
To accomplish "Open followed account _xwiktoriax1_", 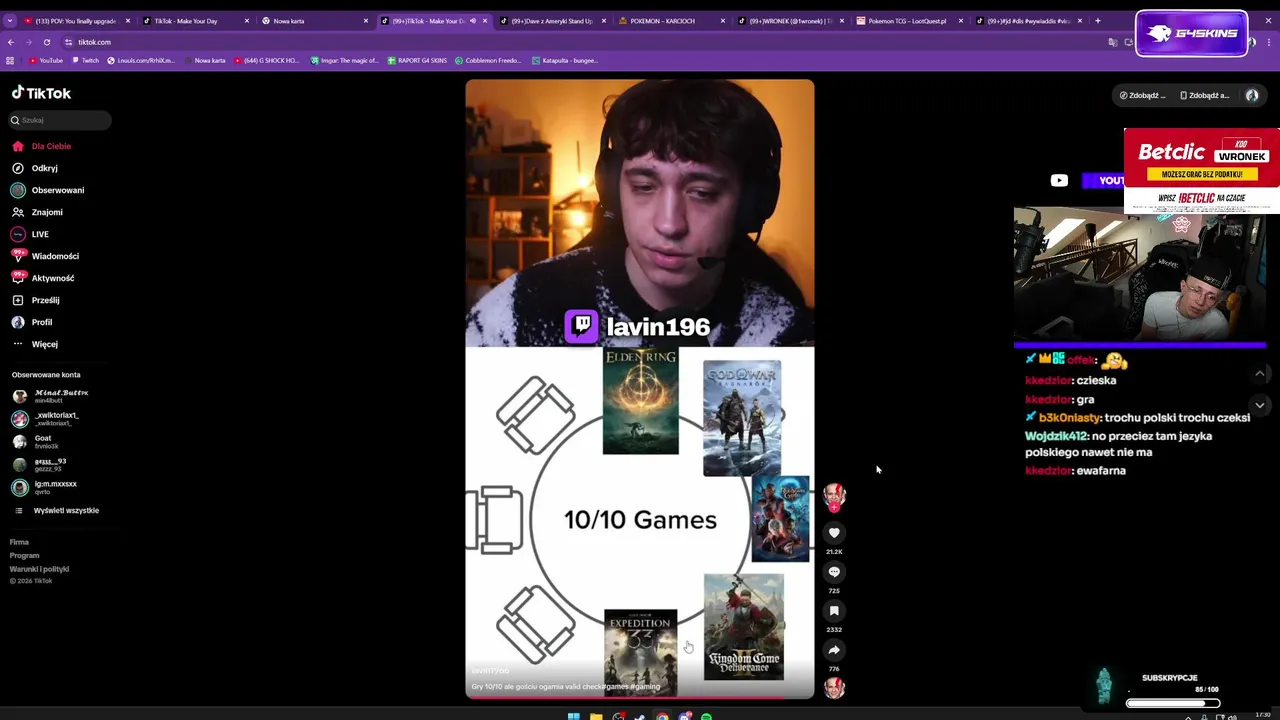I will [45, 418].
